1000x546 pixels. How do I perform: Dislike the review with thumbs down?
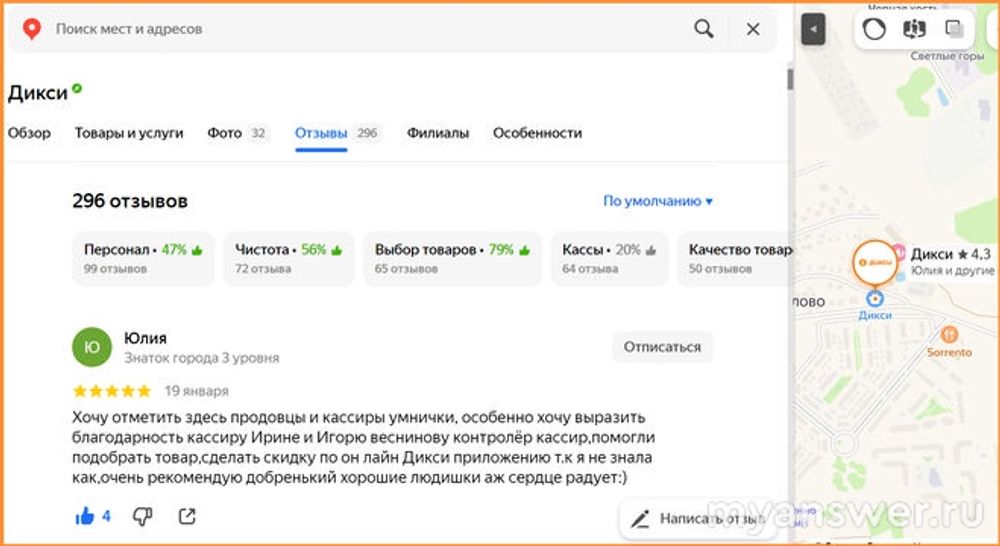142,516
